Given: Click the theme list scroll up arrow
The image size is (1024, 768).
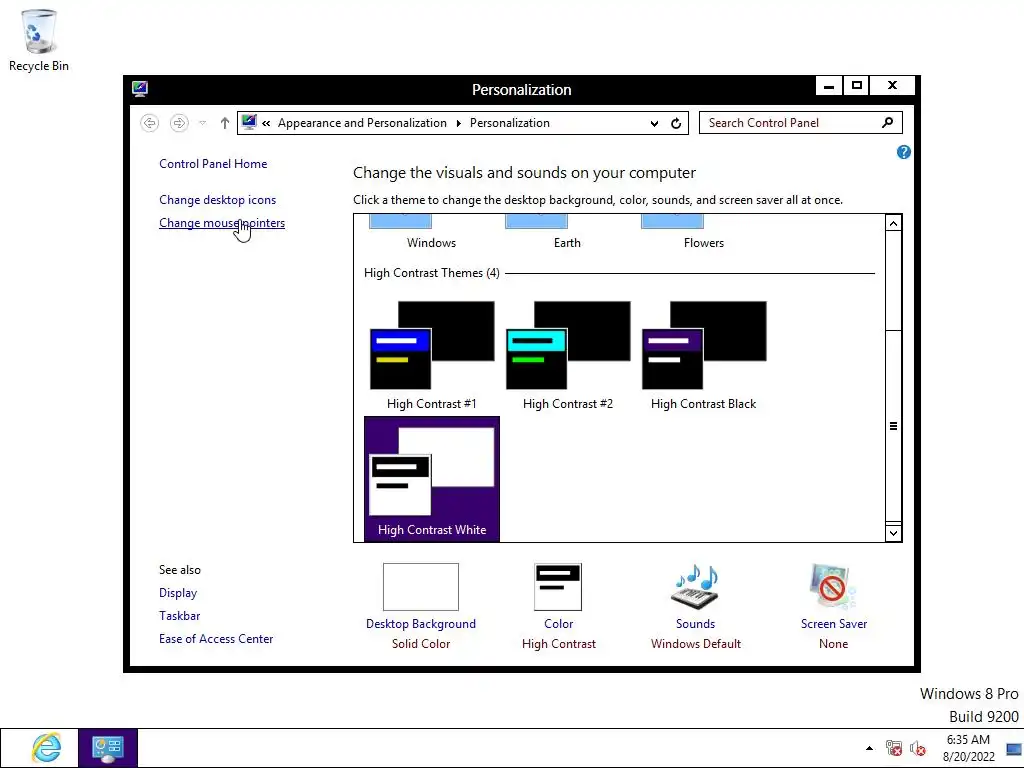Looking at the screenshot, I should [893, 223].
